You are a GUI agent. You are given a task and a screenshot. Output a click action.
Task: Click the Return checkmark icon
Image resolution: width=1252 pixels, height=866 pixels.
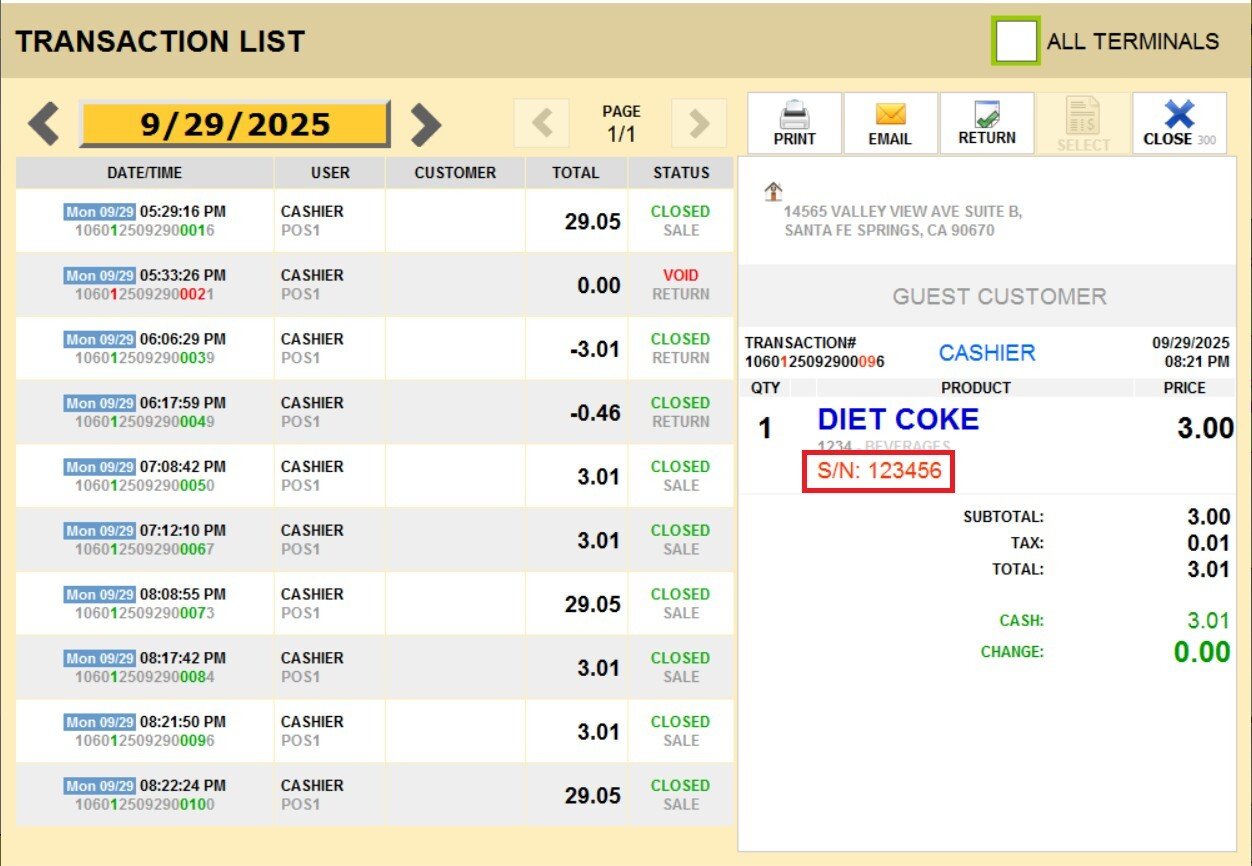[986, 114]
